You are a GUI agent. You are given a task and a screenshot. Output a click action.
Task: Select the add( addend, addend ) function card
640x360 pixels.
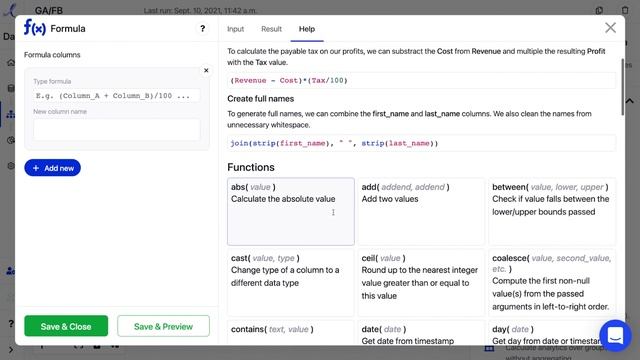tap(421, 211)
